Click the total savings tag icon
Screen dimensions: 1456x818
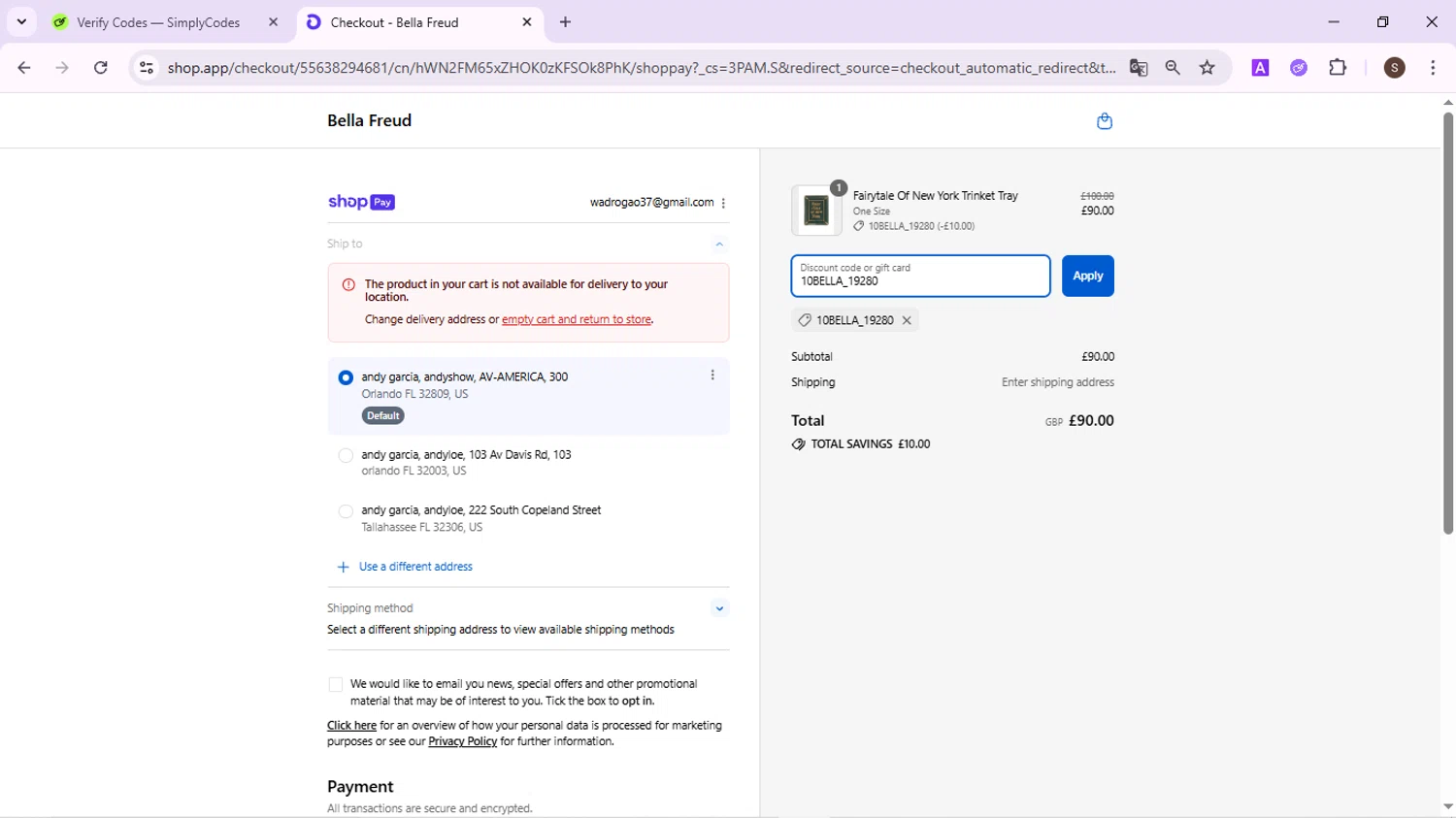pos(798,444)
